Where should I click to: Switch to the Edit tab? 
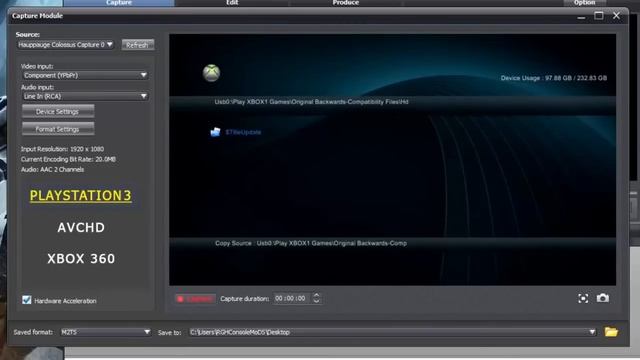pyautogui.click(x=232, y=3)
